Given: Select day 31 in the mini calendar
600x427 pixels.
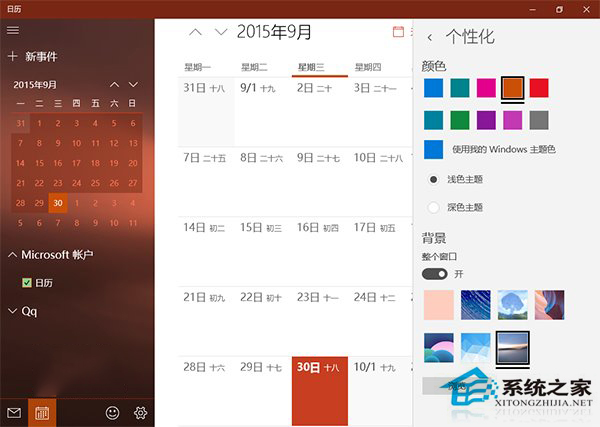Looking at the screenshot, I should [21, 123].
